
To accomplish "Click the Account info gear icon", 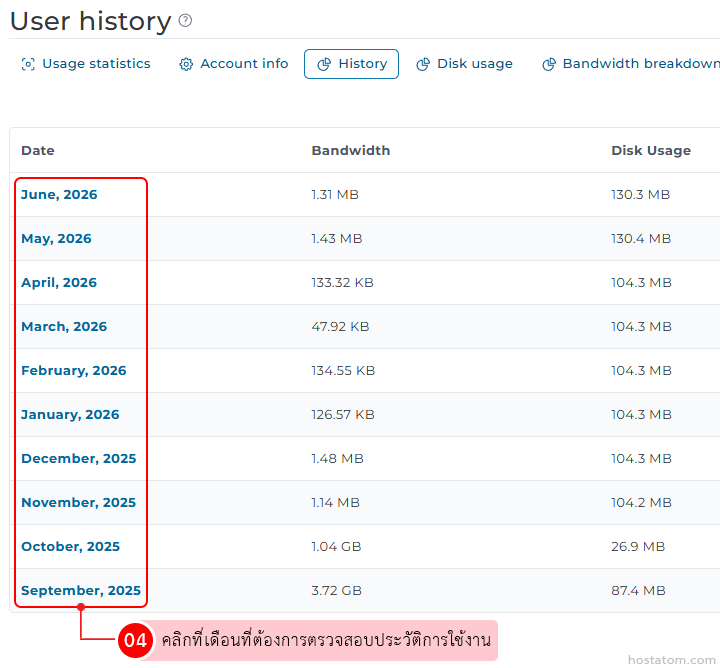I will [186, 64].
